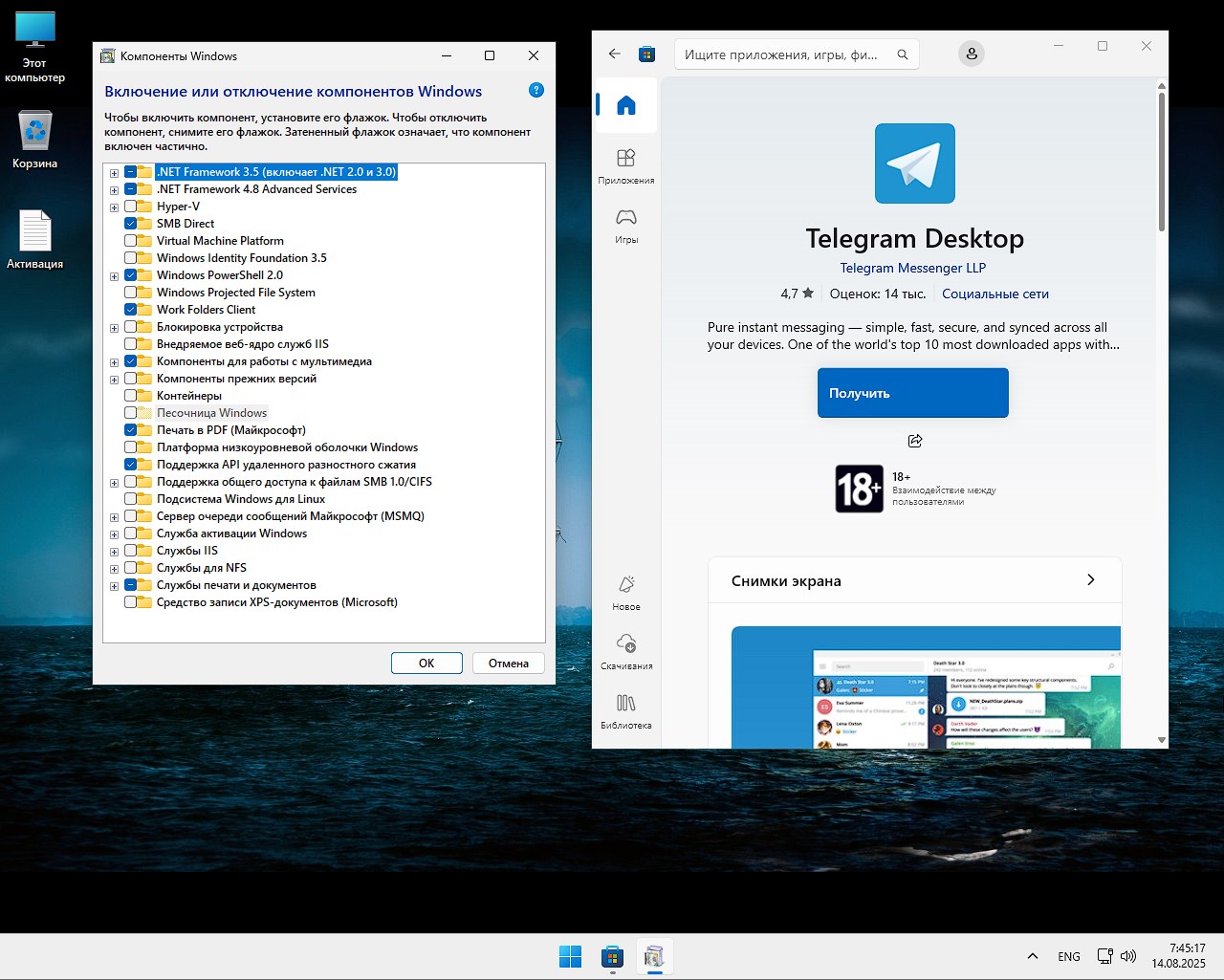Image resolution: width=1224 pixels, height=980 pixels.
Task: Open the Windows Start button on taskbar
Action: 570,956
